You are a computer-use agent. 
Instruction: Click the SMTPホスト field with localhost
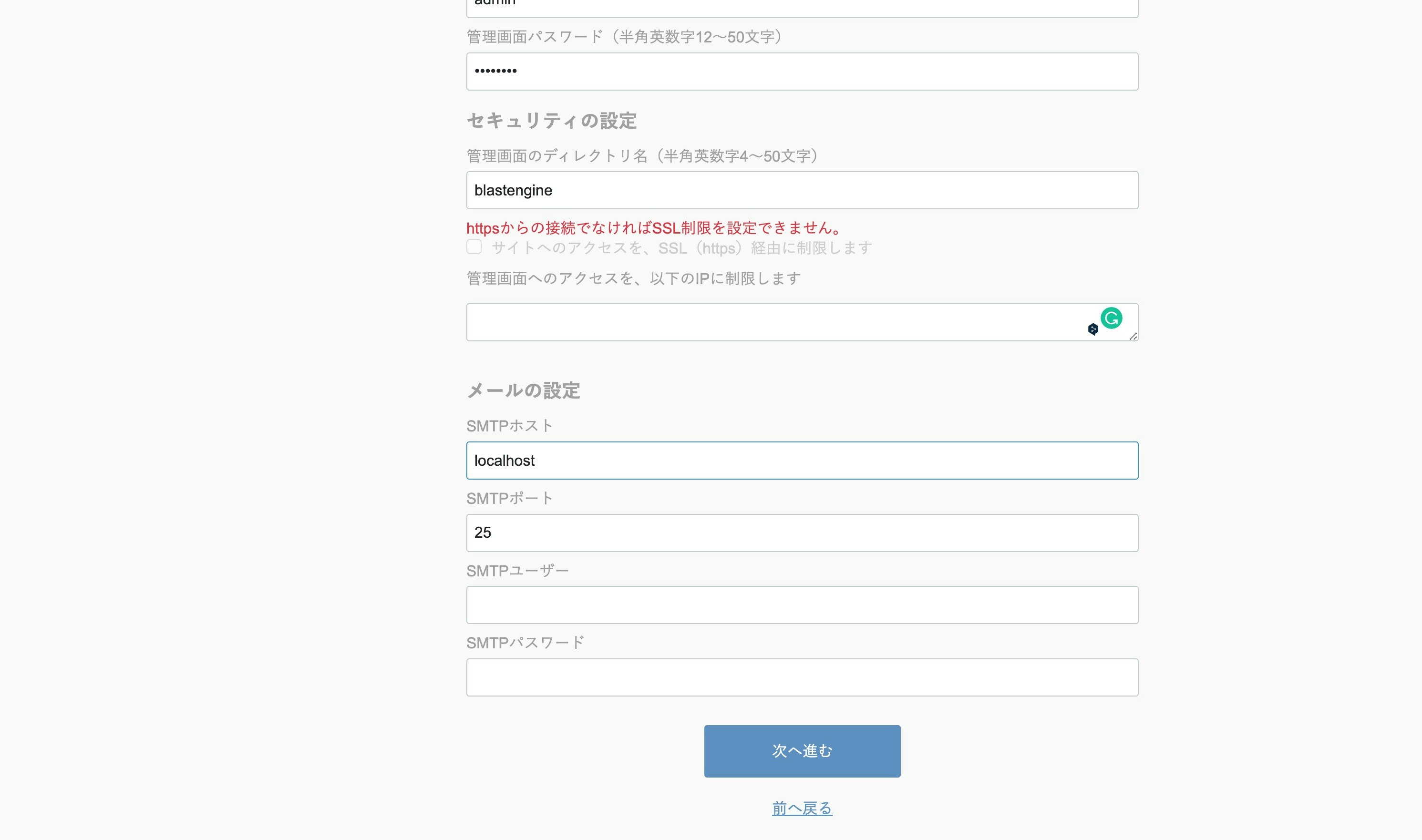click(x=802, y=460)
